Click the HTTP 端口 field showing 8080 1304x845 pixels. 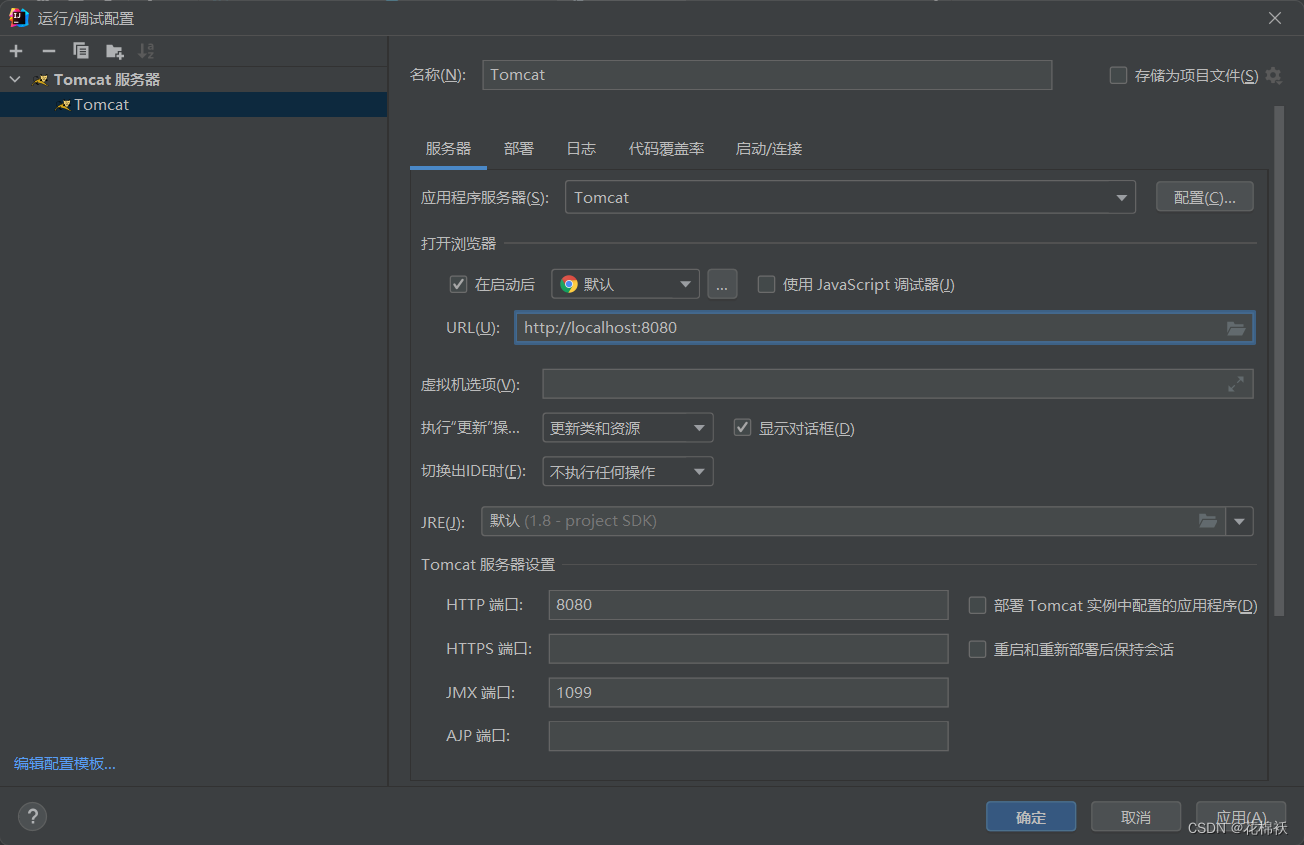[748, 605]
